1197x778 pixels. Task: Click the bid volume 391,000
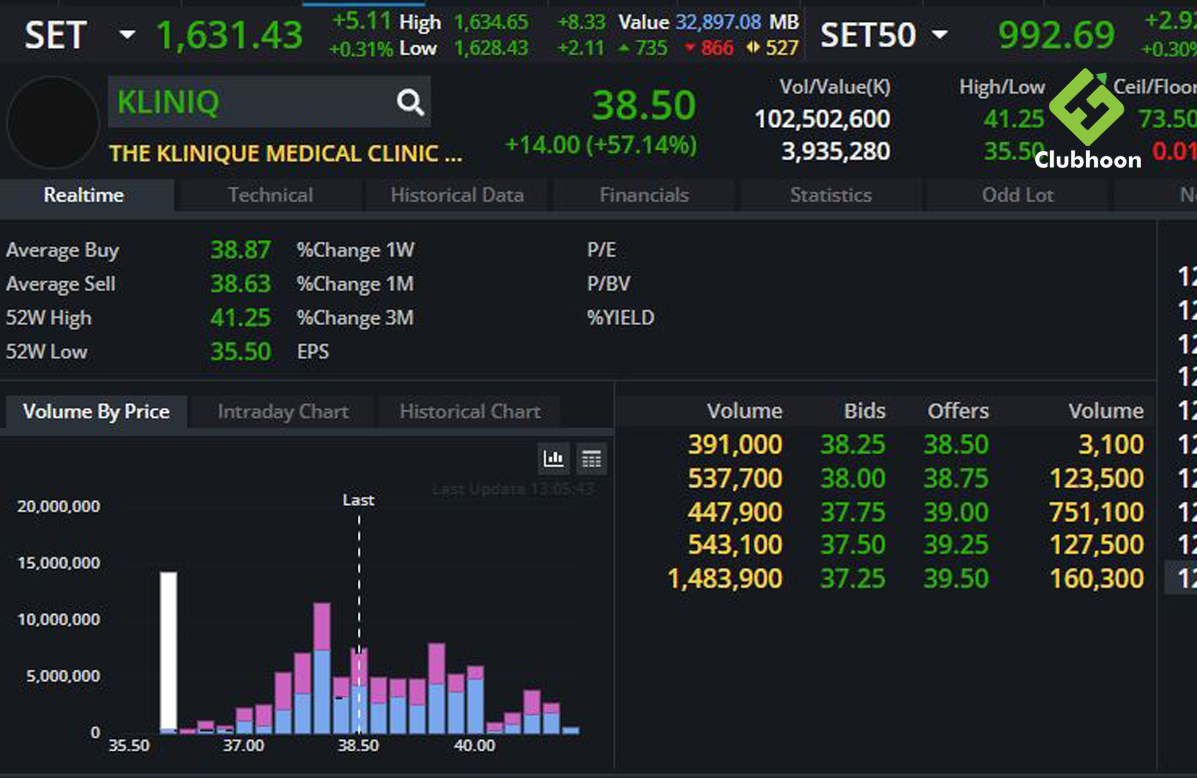[x=734, y=444]
